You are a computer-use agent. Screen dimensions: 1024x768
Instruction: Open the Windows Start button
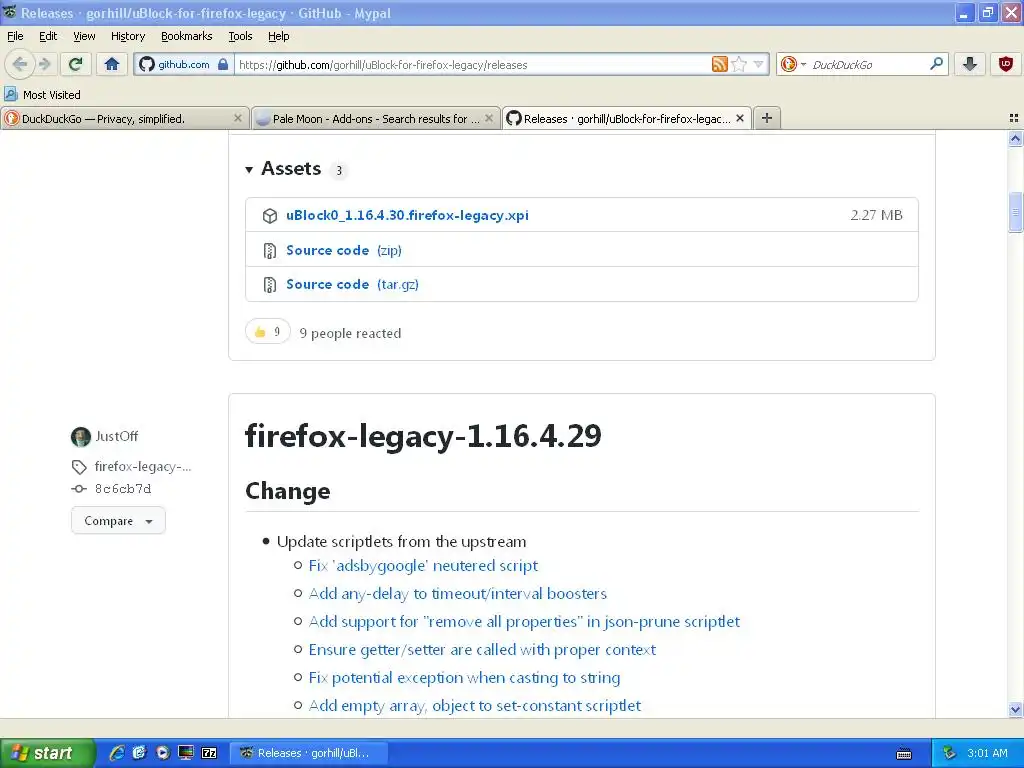[47, 753]
